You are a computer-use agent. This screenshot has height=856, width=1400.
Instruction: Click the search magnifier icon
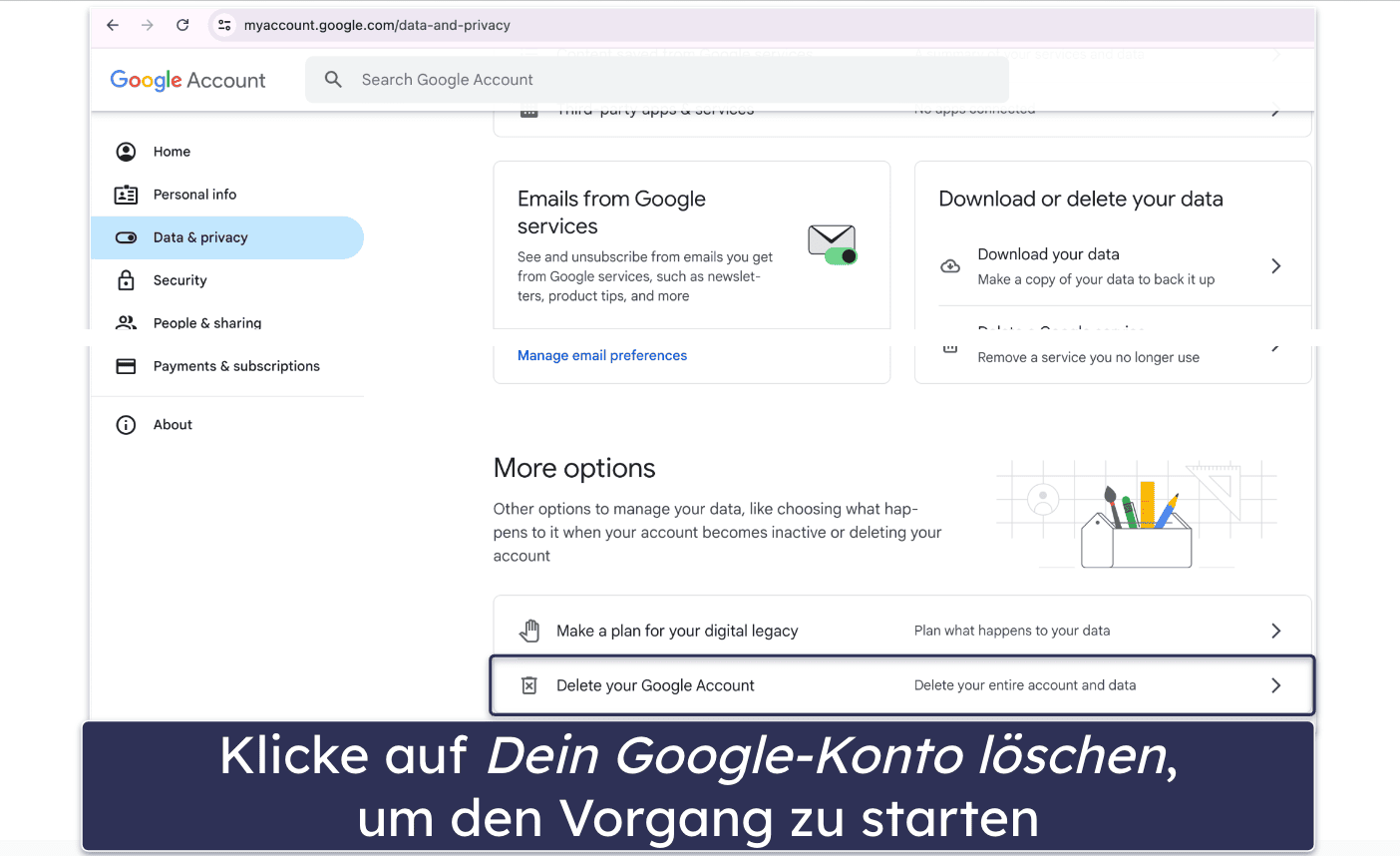(333, 79)
